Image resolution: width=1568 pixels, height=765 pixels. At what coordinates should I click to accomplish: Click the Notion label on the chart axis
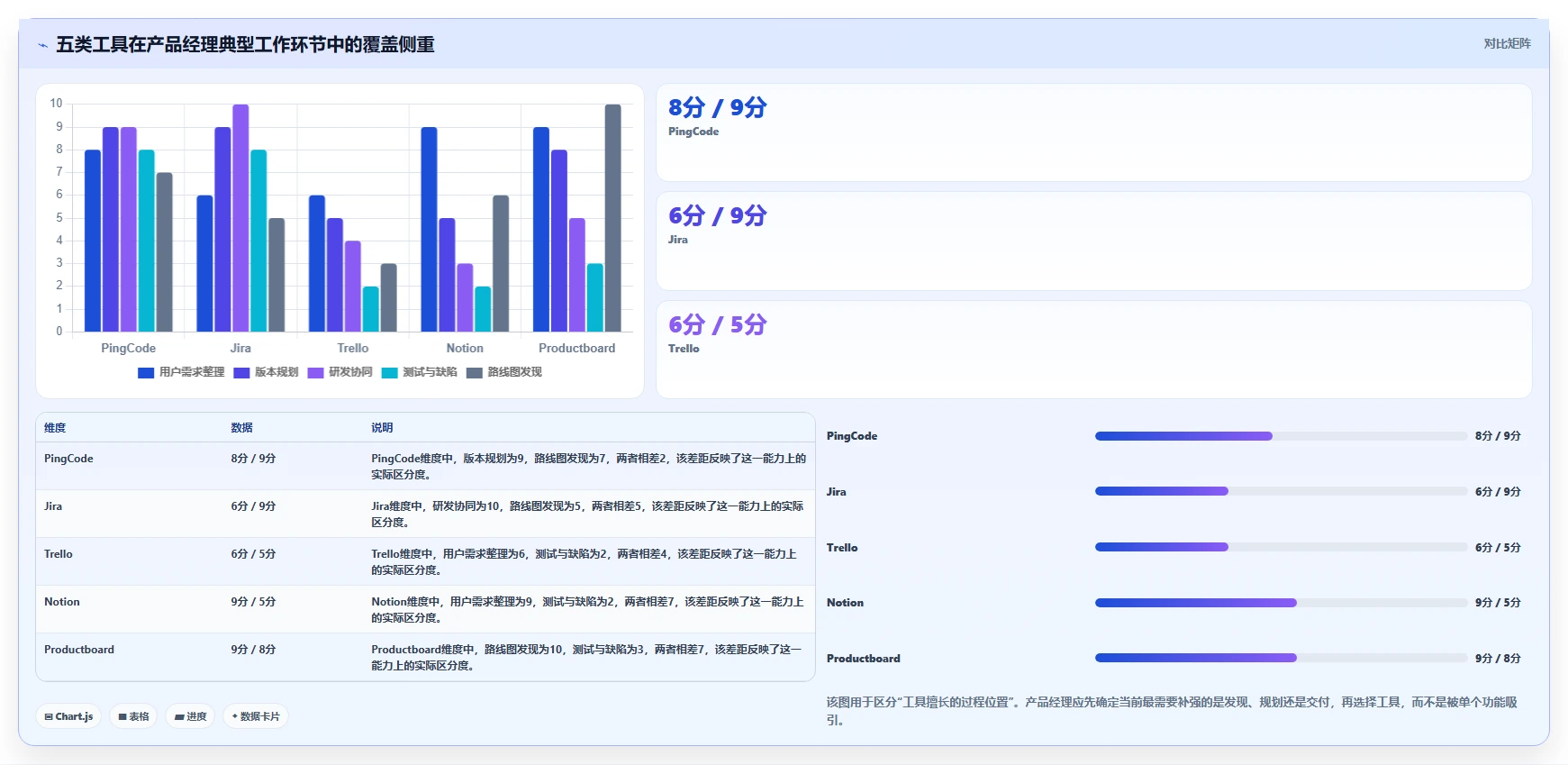tap(465, 349)
